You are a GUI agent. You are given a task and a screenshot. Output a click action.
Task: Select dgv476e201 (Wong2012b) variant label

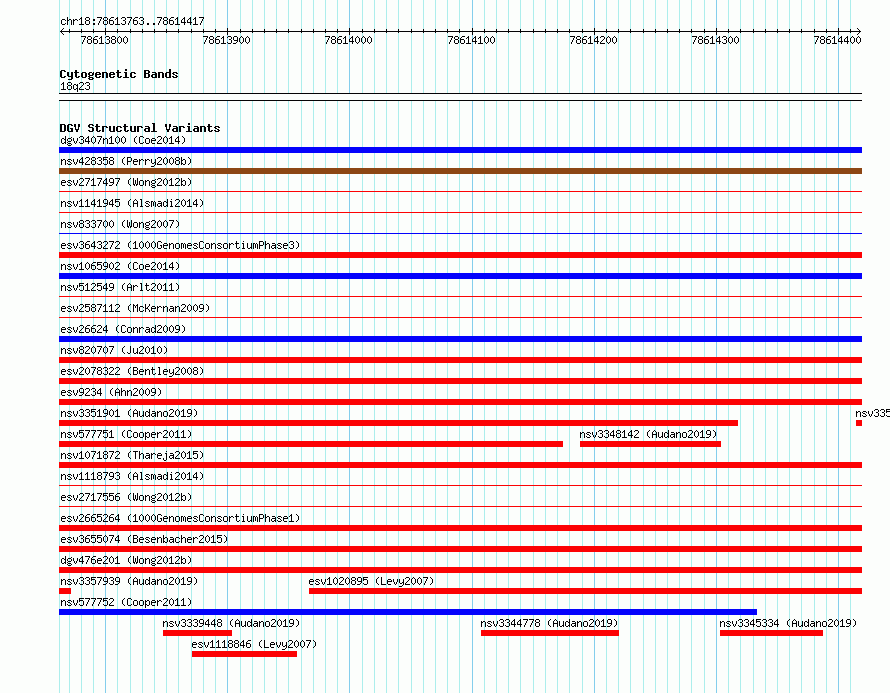126,560
